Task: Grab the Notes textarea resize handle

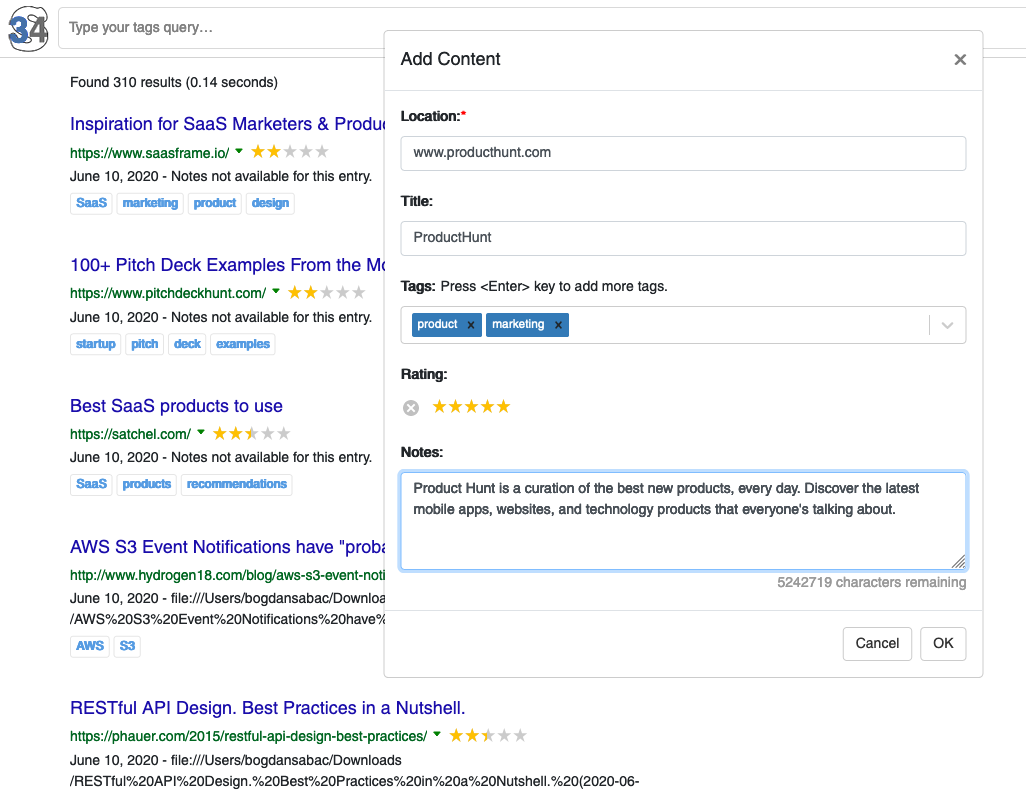Action: pyautogui.click(x=959, y=562)
